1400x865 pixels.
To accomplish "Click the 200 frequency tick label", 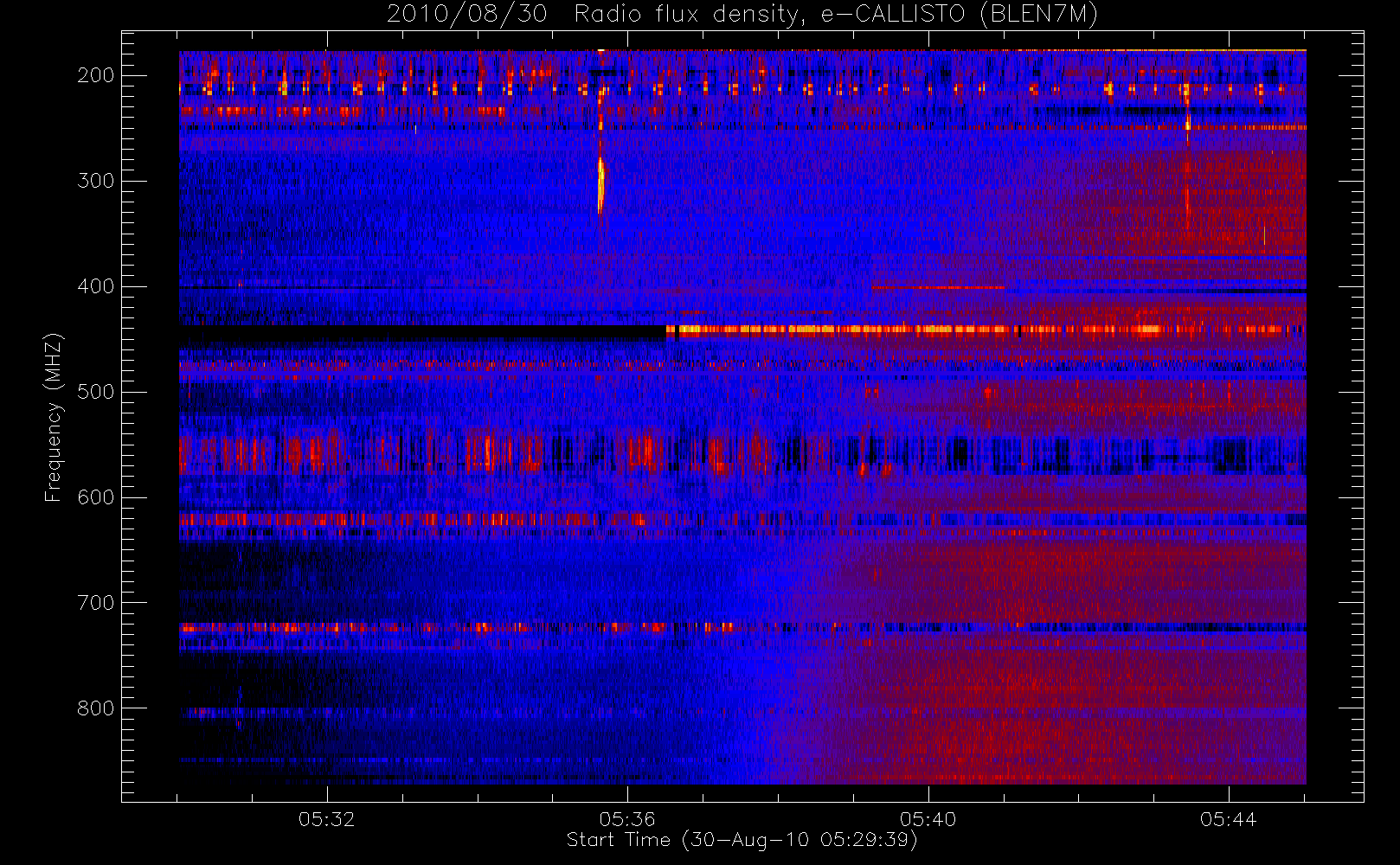I will (x=96, y=75).
